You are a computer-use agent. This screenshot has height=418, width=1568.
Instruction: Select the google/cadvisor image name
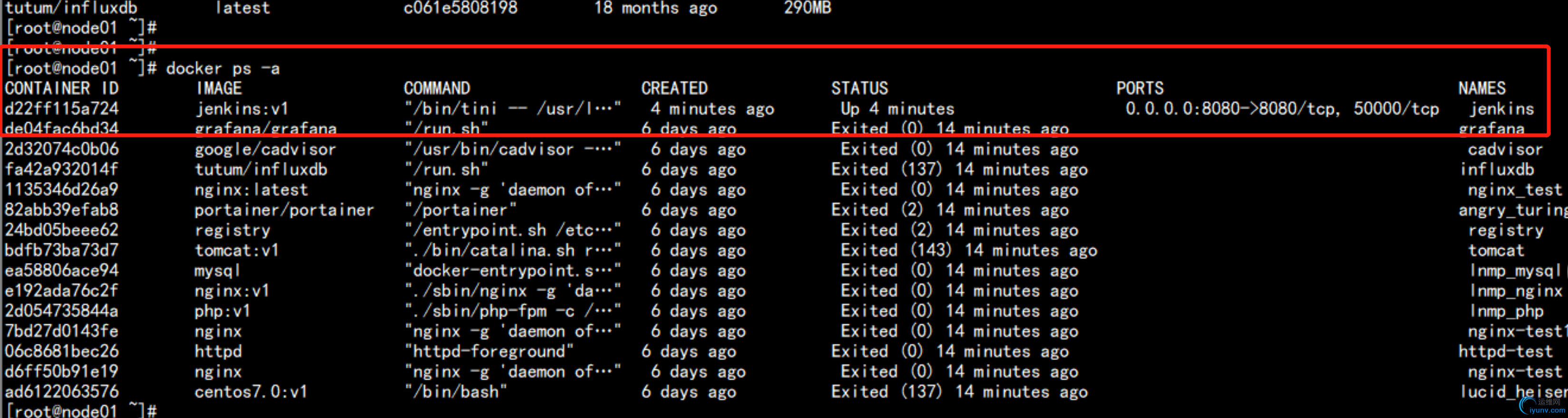pos(266,149)
